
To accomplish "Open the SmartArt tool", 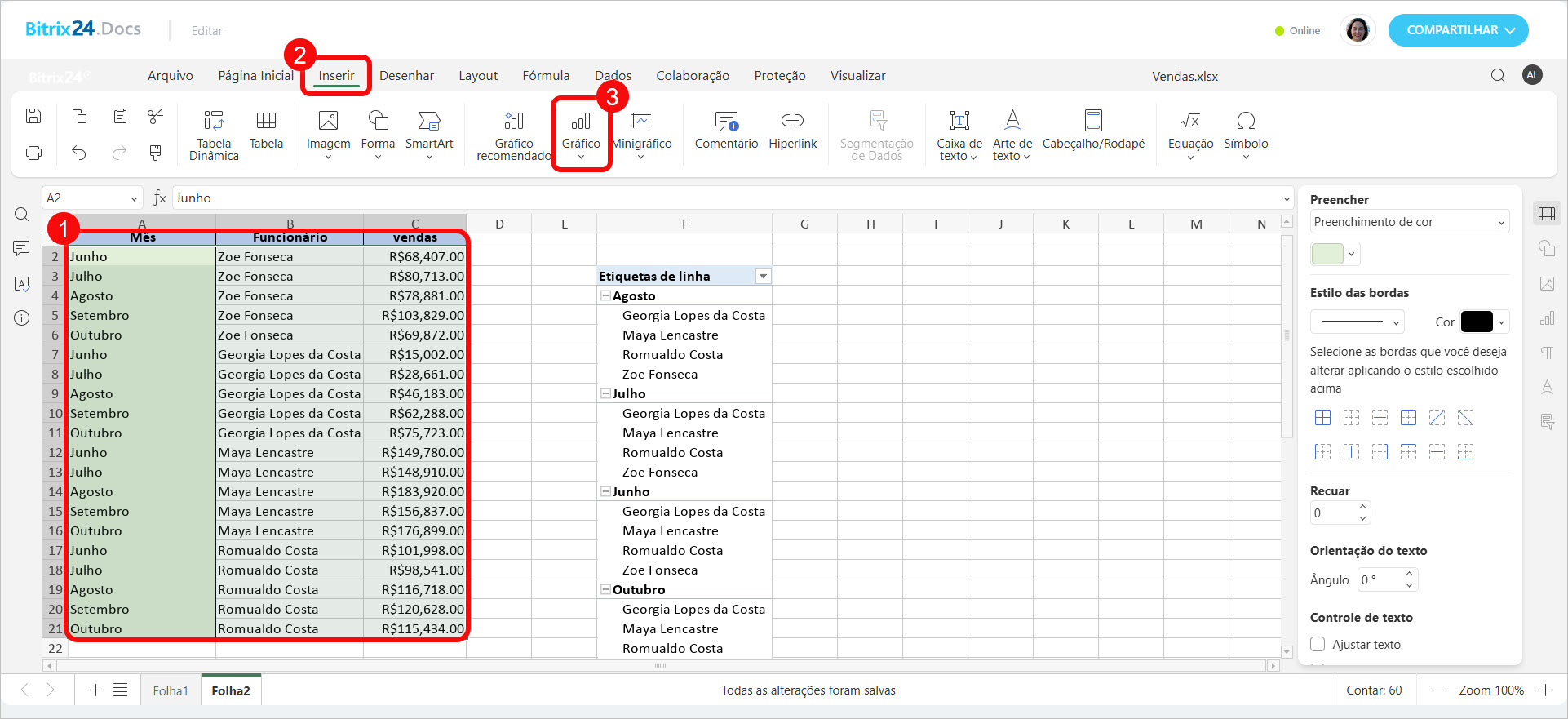I will click(x=428, y=122).
